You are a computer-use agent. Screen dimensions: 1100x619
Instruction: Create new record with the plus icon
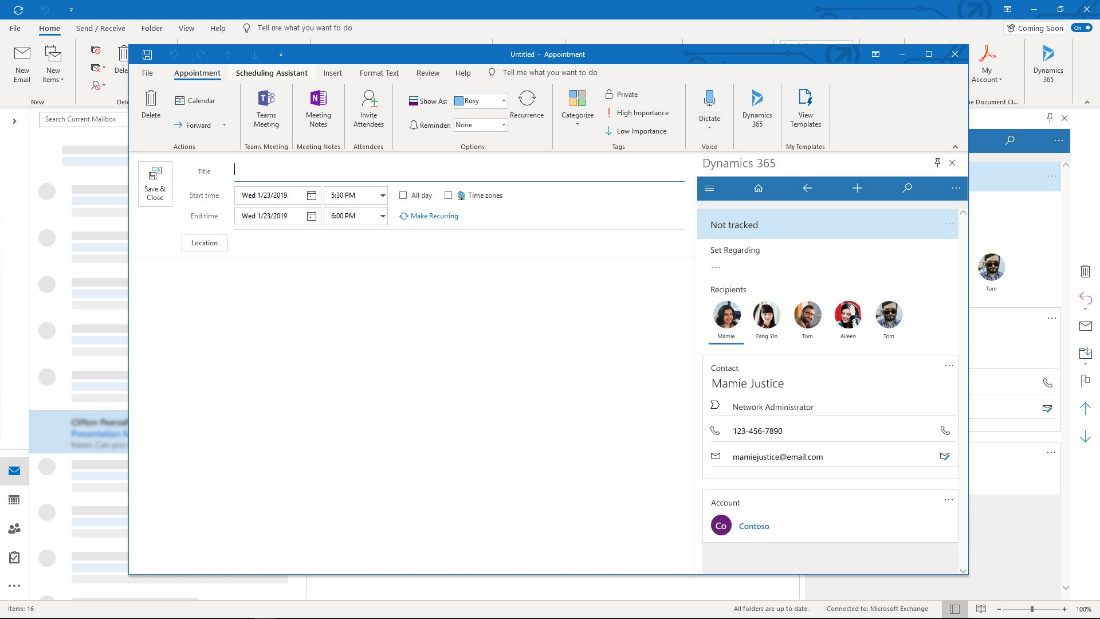click(856, 188)
